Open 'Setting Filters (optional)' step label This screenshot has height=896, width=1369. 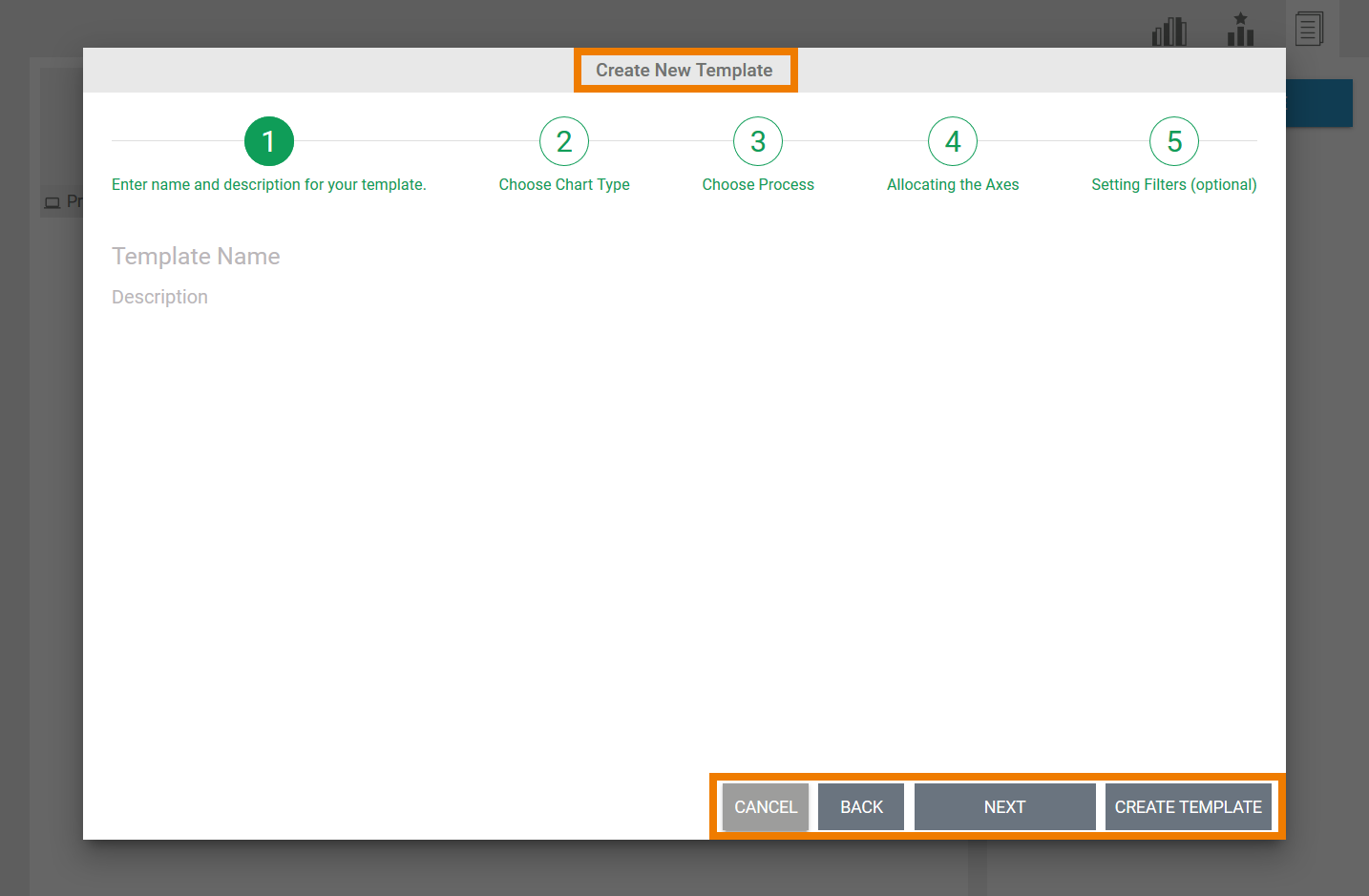click(1173, 185)
